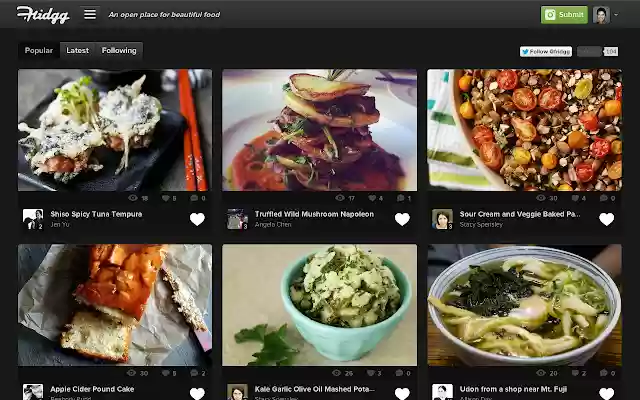Click the views eye icon on Kale Garlic post
Screen dimensions: 640x400
click(336, 373)
